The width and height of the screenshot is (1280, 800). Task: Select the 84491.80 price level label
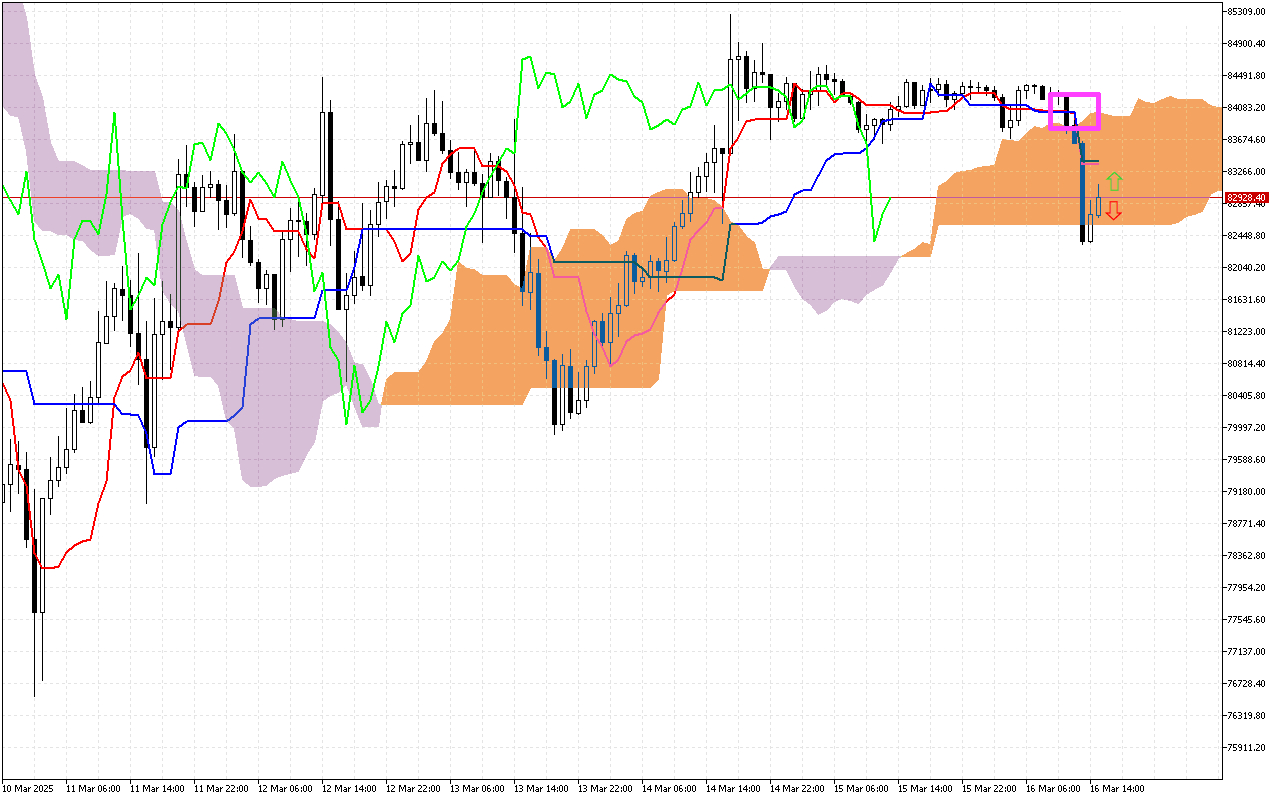tap(1246, 76)
